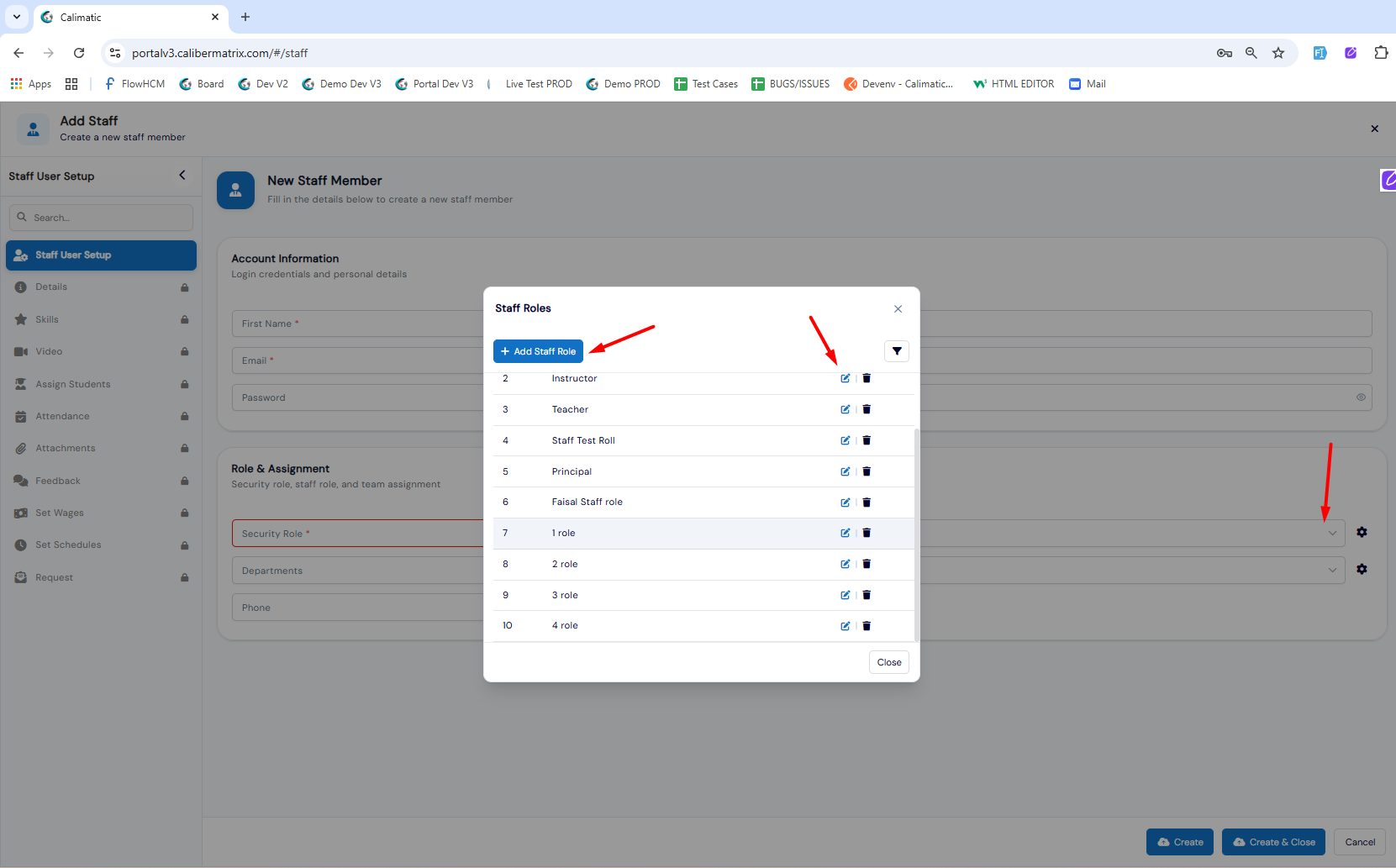This screenshot has width=1396, height=868.
Task: Click Add Staff Role button
Action: (x=538, y=351)
